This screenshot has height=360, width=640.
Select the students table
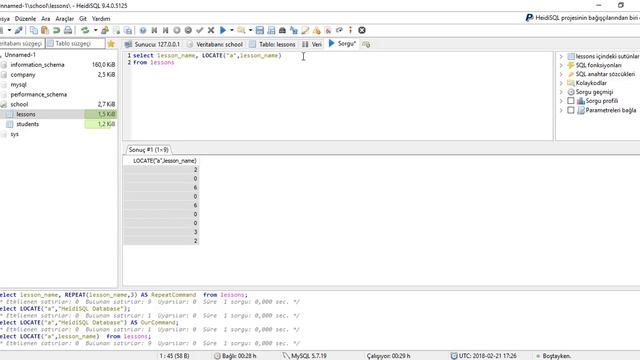point(28,124)
